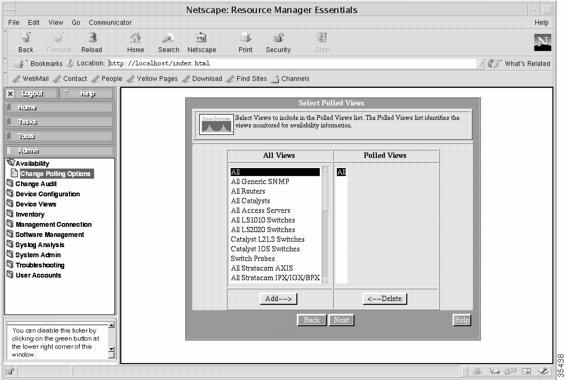Open the File menu
The width and height of the screenshot is (566, 380).
point(14,22)
